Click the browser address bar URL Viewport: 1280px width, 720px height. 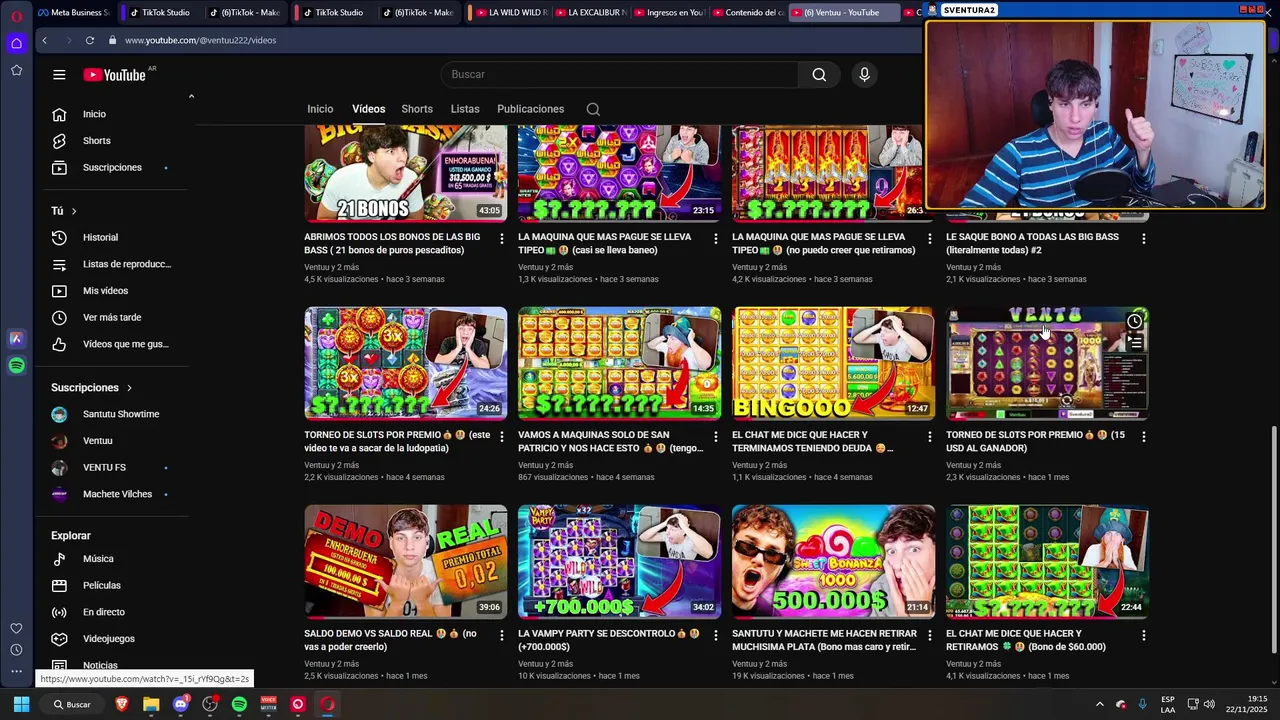coord(200,40)
